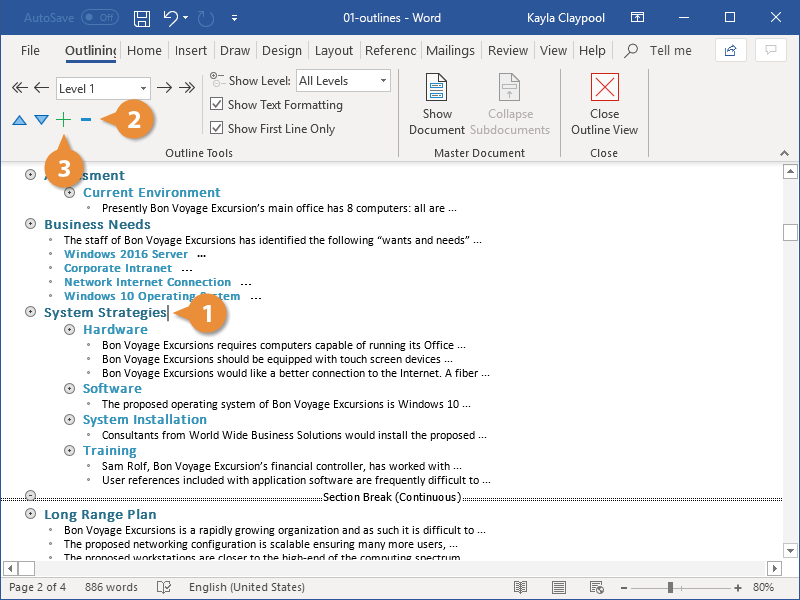Viewport: 800px width, 600px height.
Task: Promote heading with single left arrow
Action: (41, 88)
